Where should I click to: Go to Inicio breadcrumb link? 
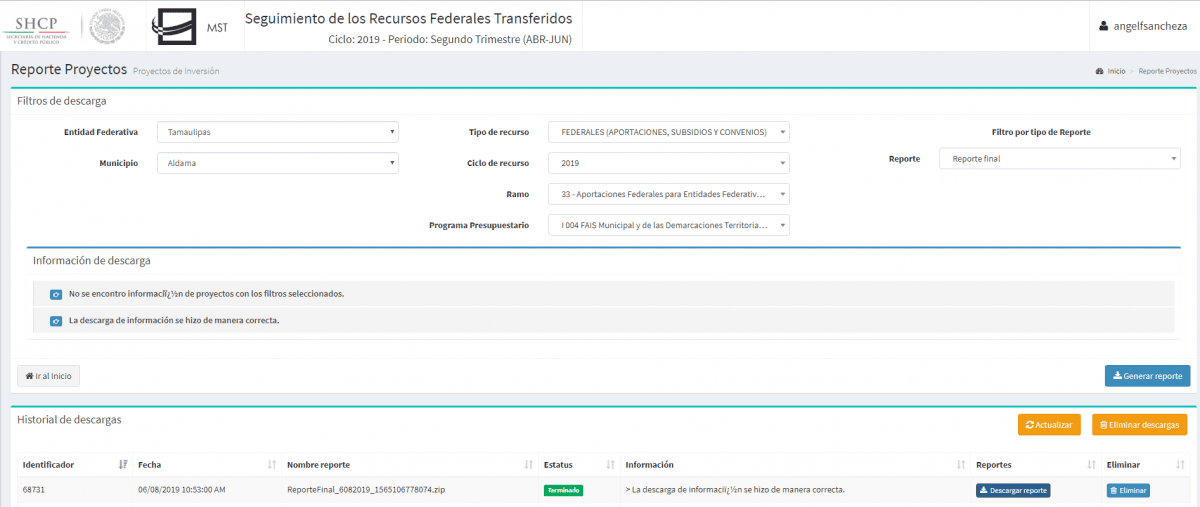(x=1115, y=72)
